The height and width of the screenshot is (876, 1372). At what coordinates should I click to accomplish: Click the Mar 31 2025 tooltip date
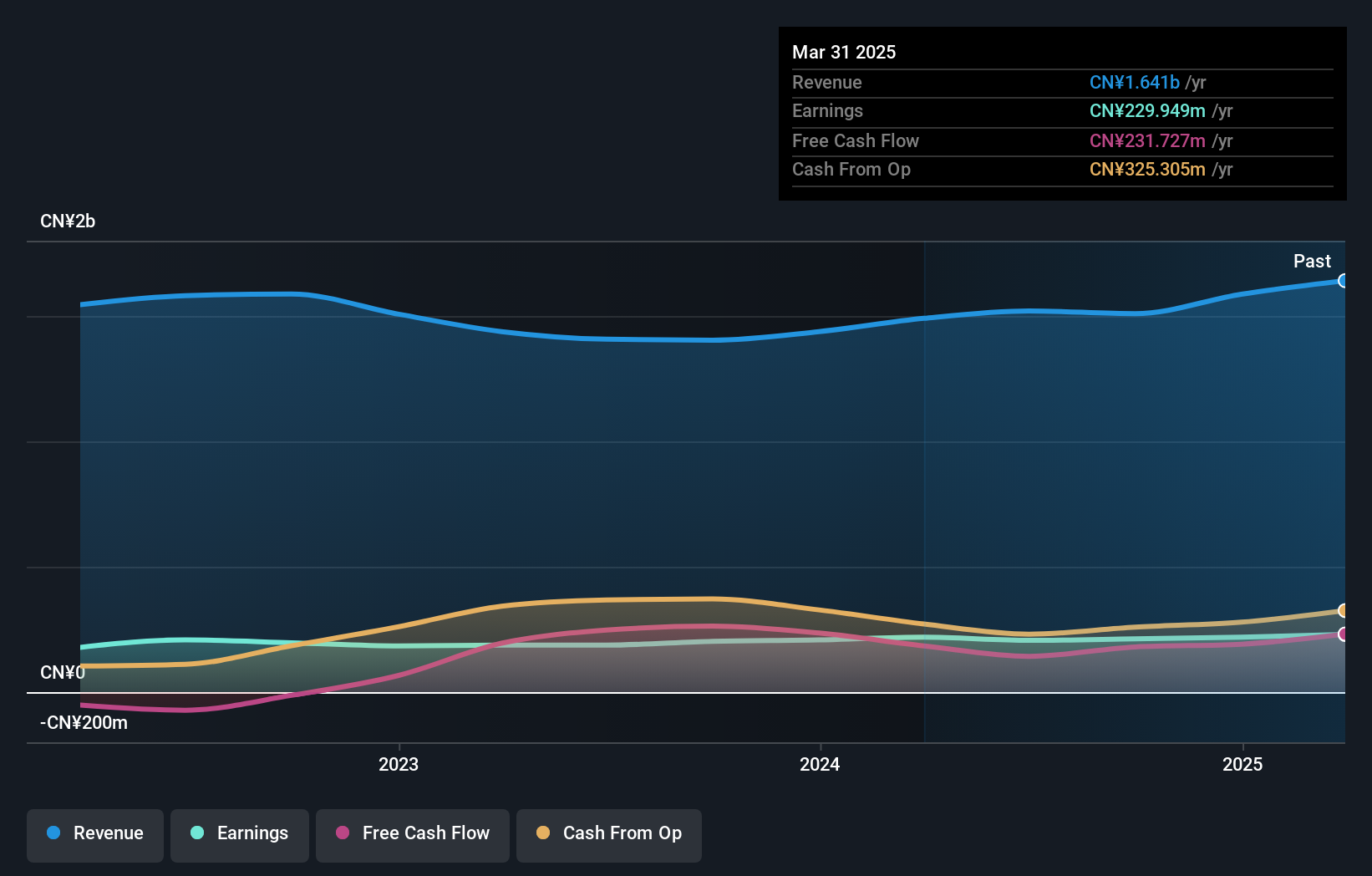844,52
